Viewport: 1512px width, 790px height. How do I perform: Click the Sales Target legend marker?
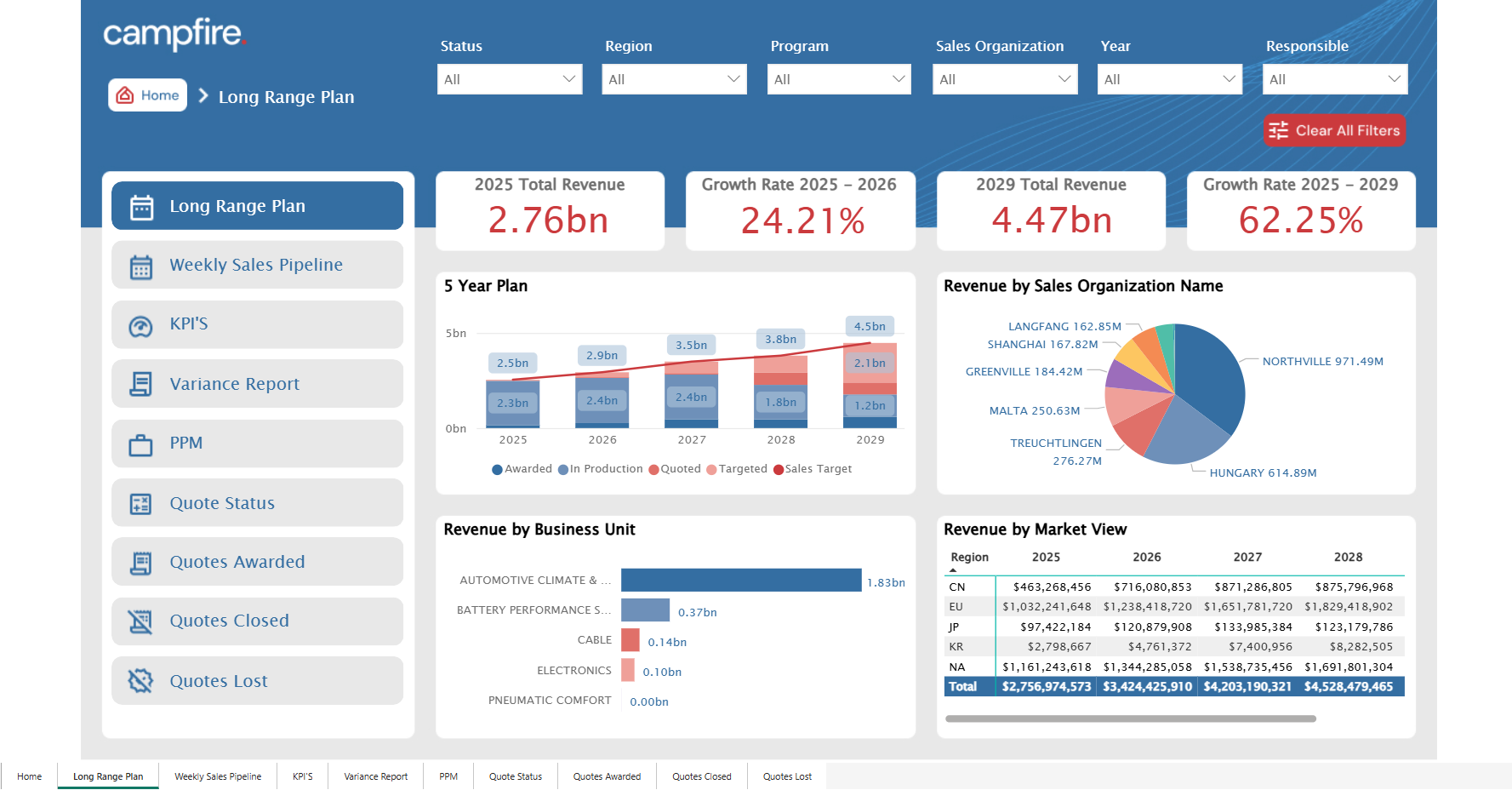click(778, 469)
